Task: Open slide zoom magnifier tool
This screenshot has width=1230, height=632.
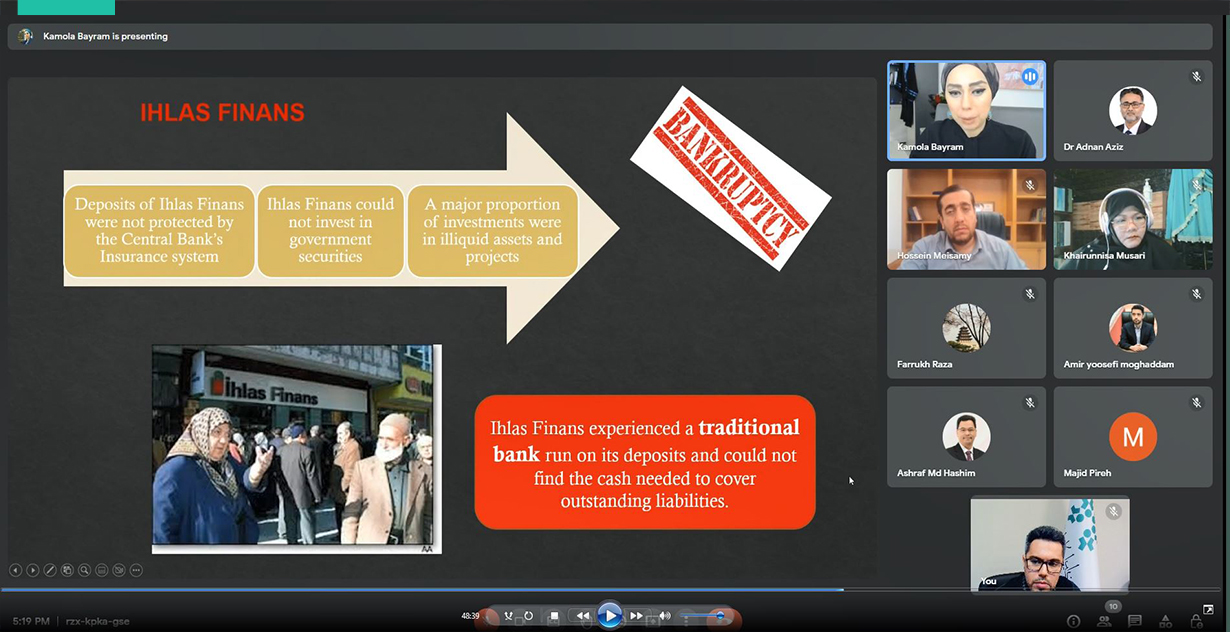Action: click(85, 570)
